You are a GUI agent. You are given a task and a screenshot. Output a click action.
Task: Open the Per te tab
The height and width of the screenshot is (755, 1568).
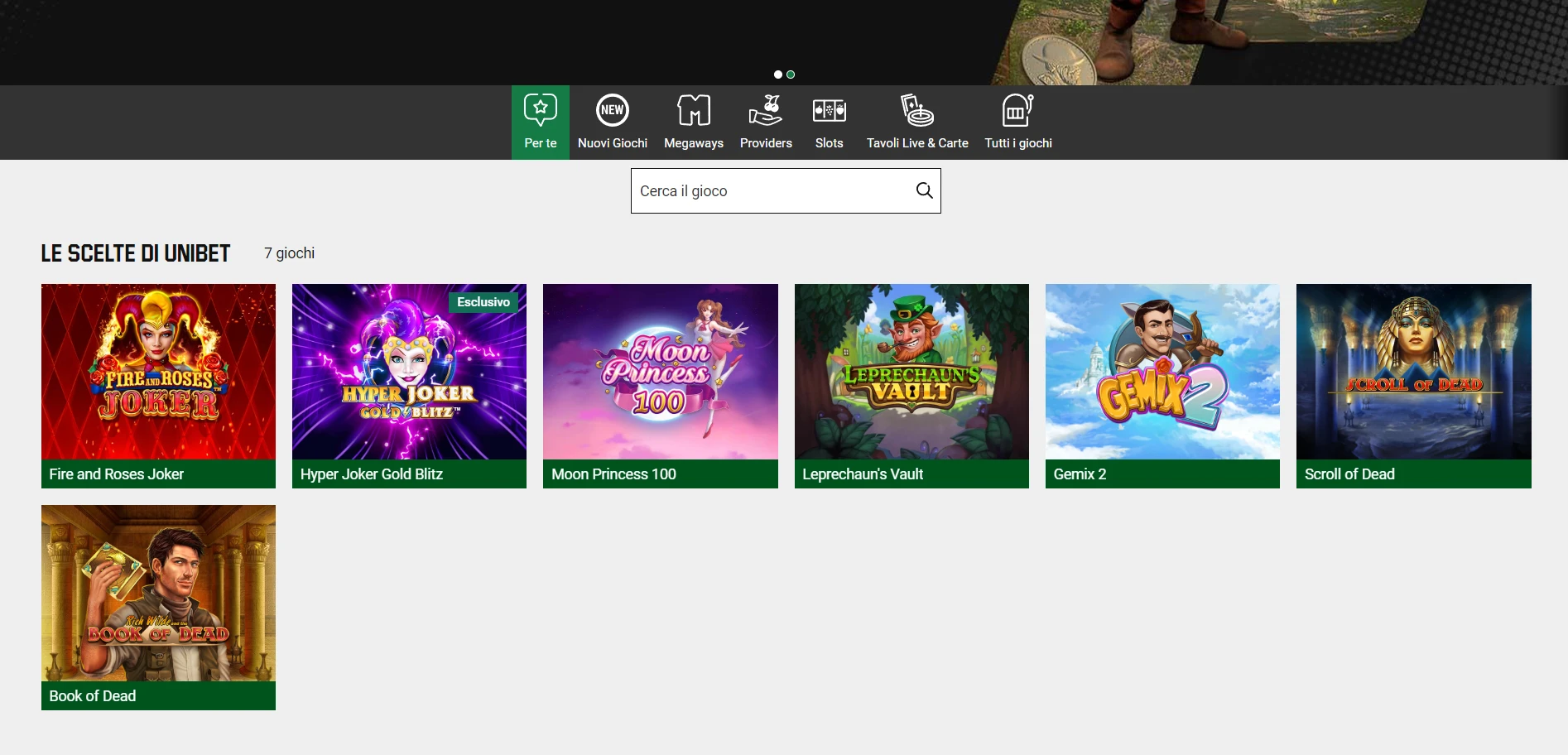click(541, 123)
